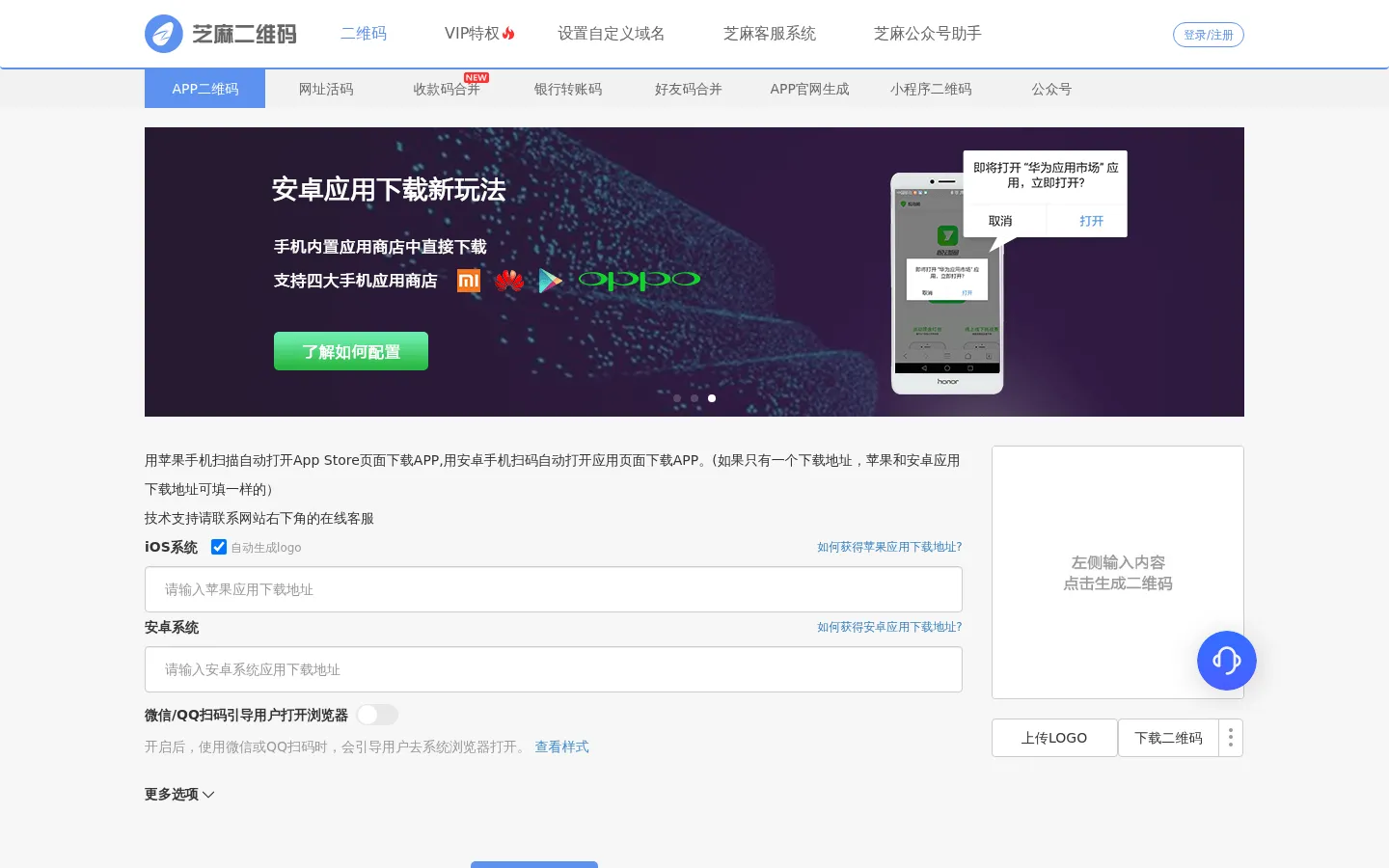Switch to the 收款码合并 tab
Image resolution: width=1389 pixels, height=868 pixels.
pos(447,89)
